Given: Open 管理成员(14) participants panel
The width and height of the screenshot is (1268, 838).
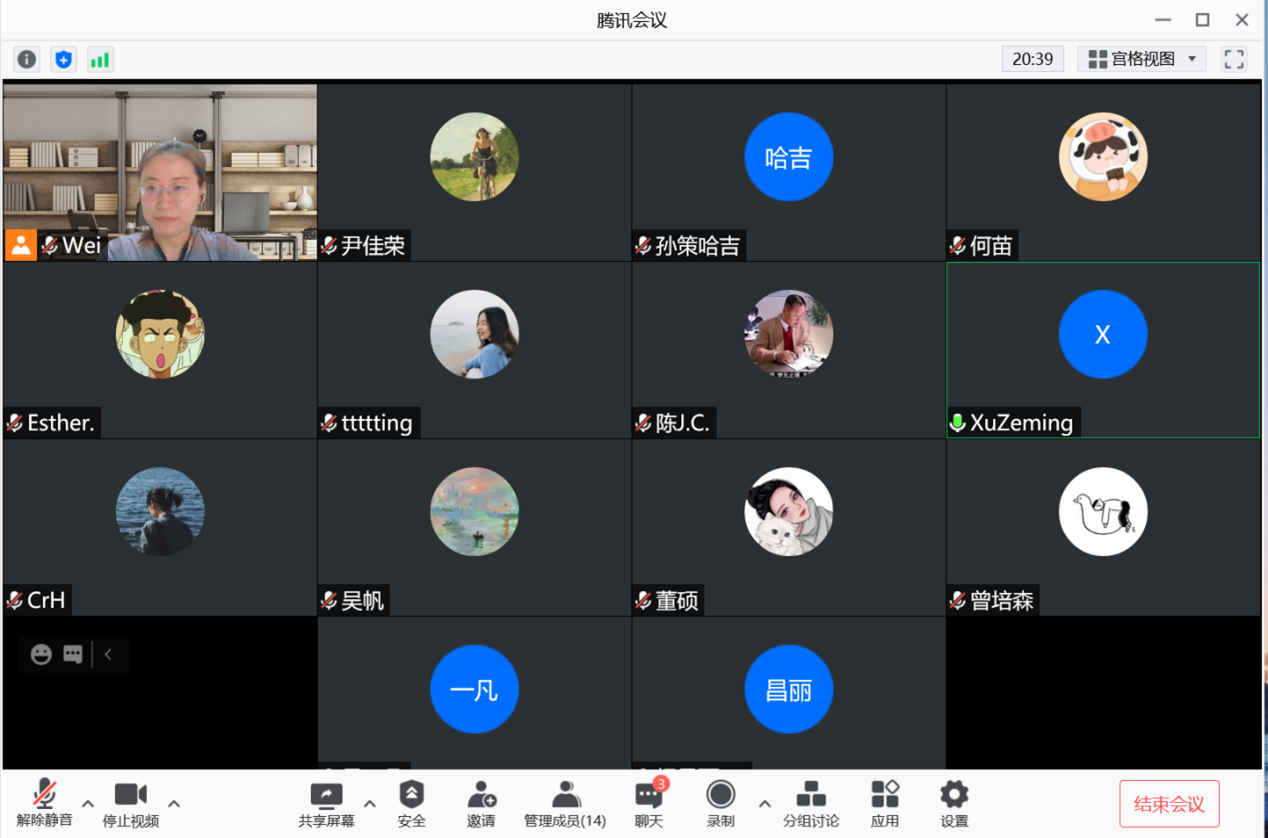Looking at the screenshot, I should pyautogui.click(x=565, y=803).
